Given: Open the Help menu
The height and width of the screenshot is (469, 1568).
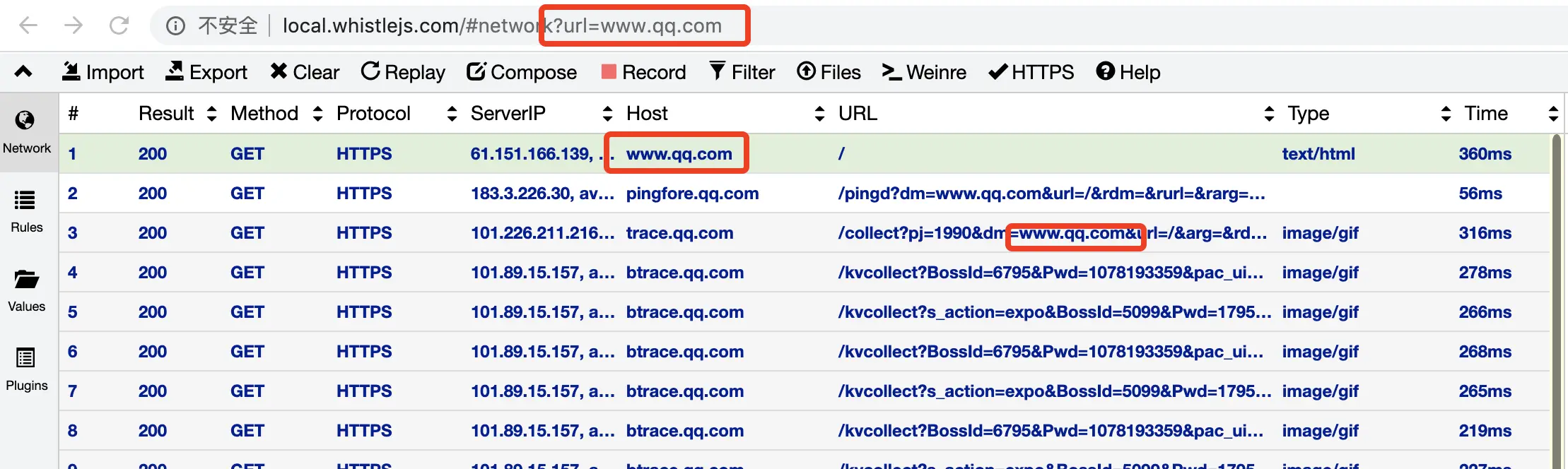Looking at the screenshot, I should [x=1128, y=72].
